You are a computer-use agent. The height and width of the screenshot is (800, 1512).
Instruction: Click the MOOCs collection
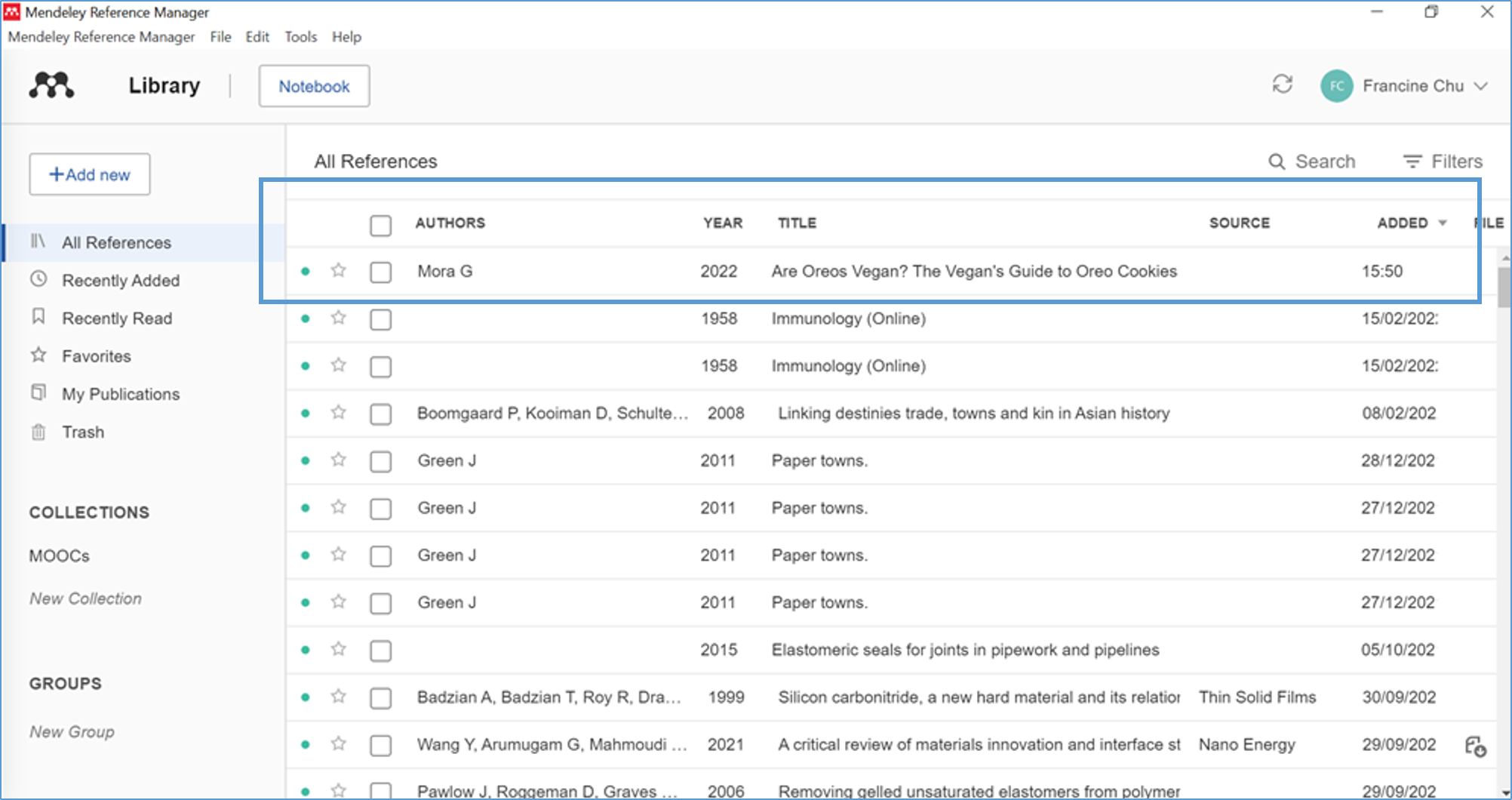59,555
